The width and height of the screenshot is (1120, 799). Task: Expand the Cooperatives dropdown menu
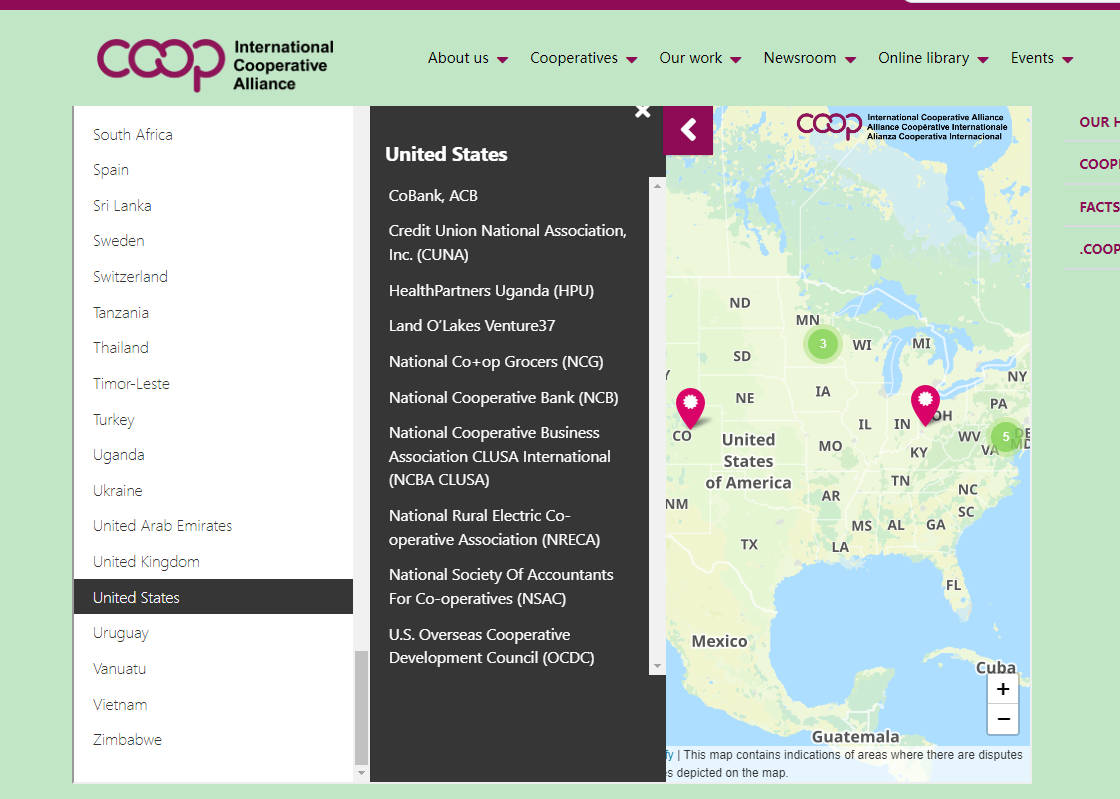click(x=583, y=58)
